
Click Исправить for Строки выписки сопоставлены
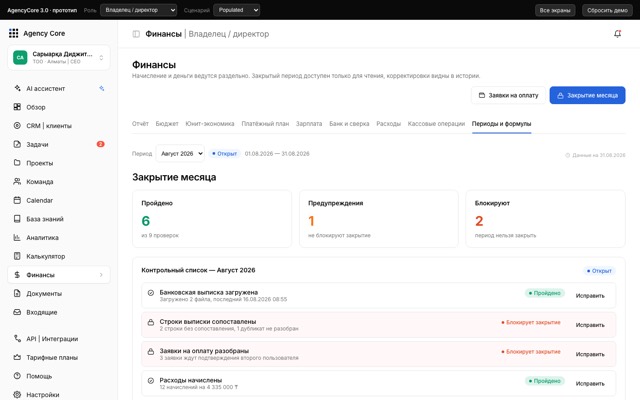coord(590,325)
